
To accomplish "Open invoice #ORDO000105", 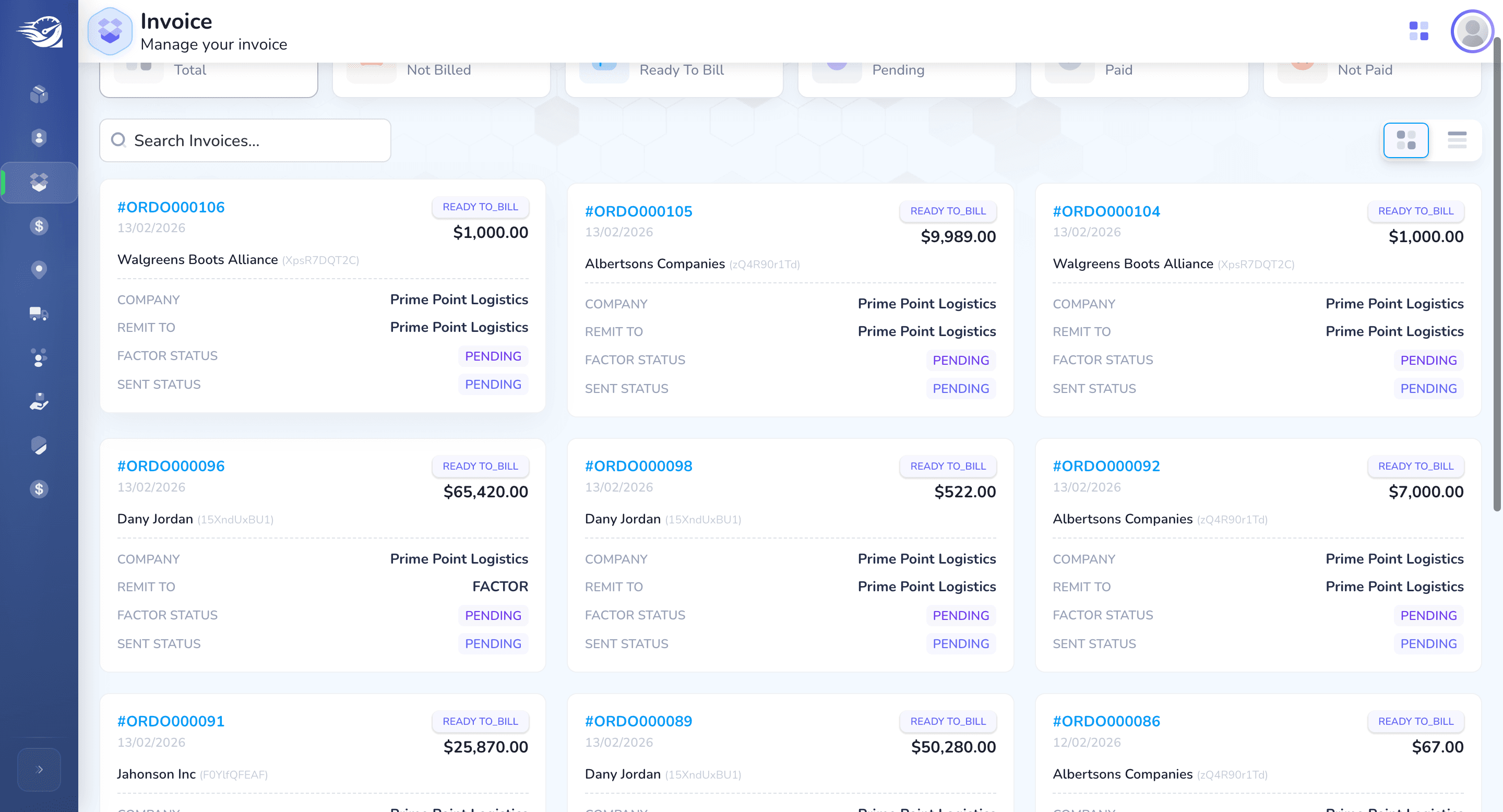I will tap(638, 211).
